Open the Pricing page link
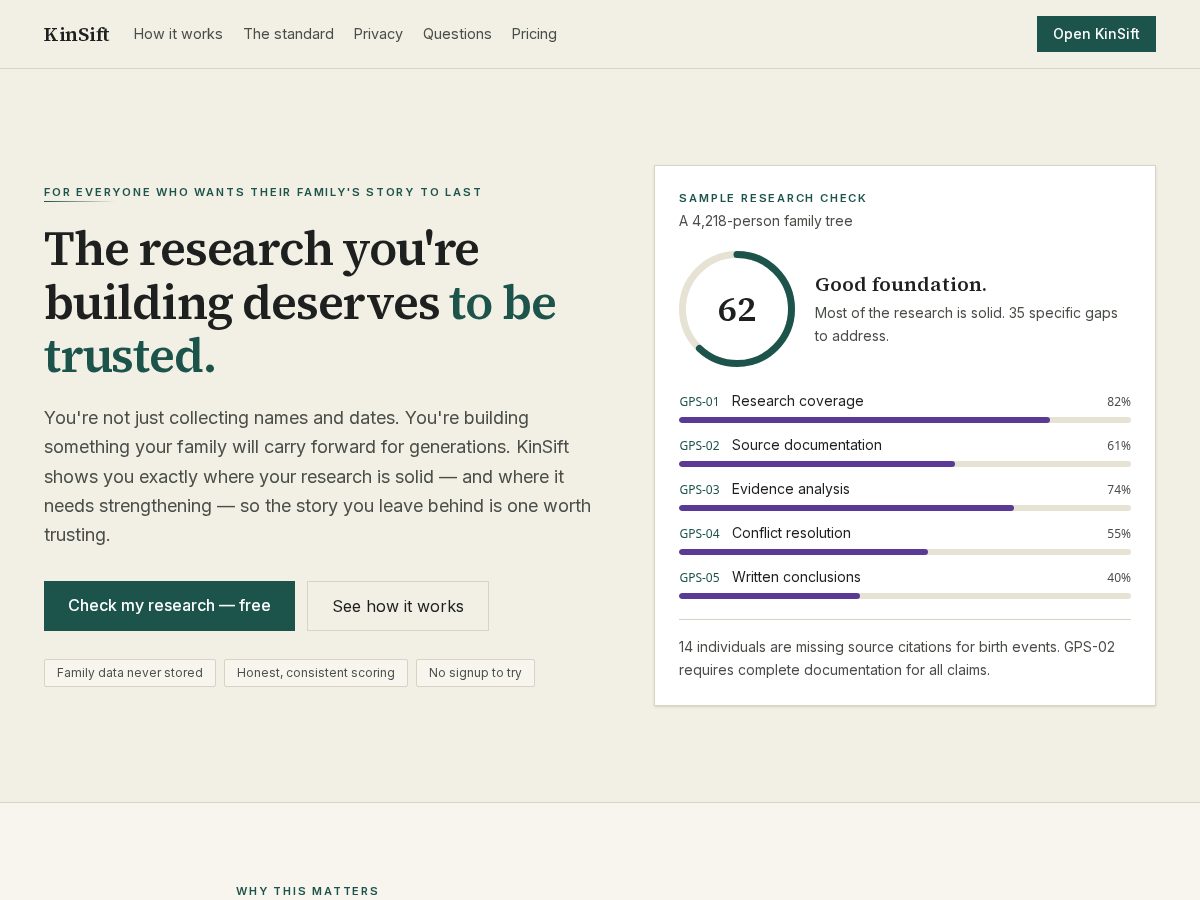This screenshot has height=900, width=1200. [x=534, y=34]
